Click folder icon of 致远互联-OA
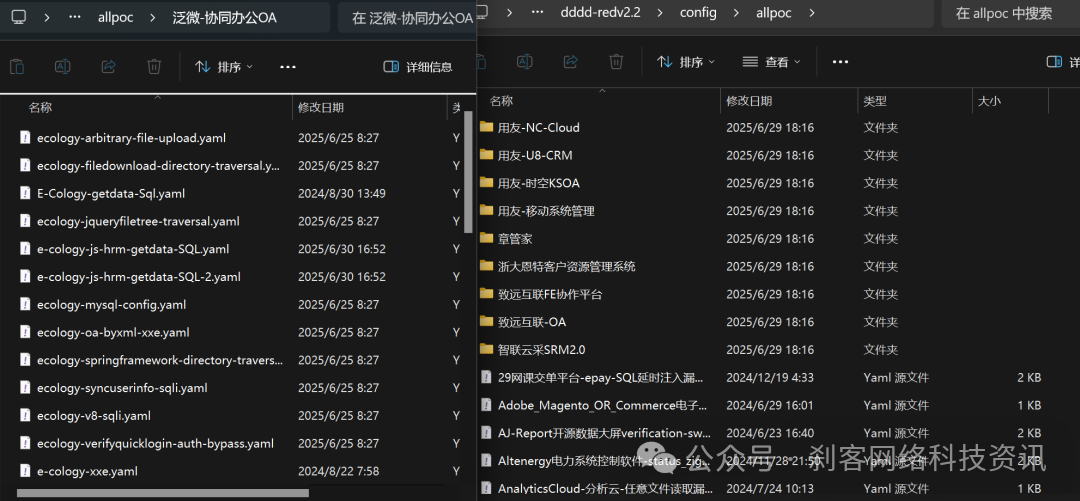 pyautogui.click(x=486, y=321)
